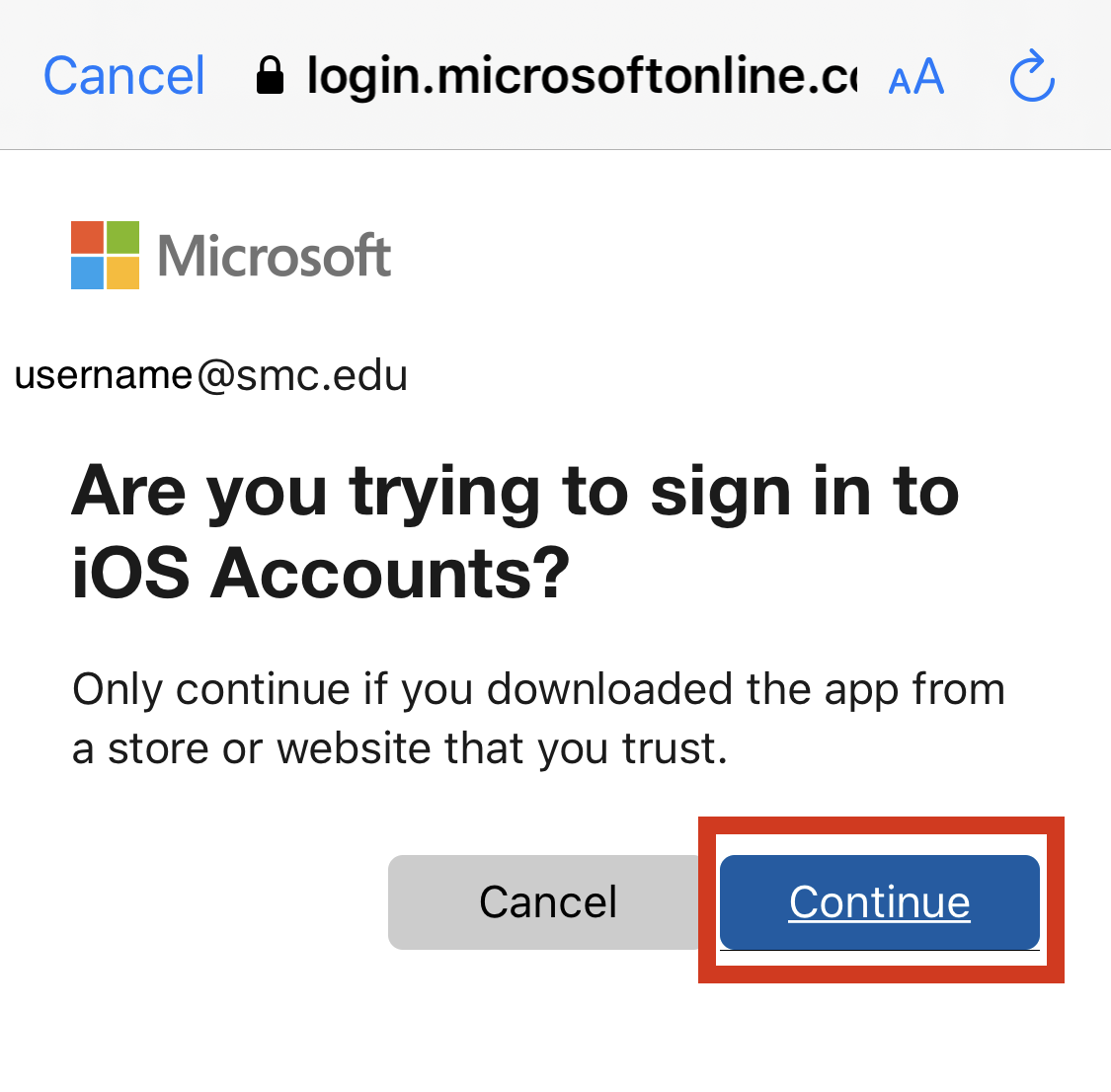Tap Cancel in the Safari top bar
Viewport: 1111px width, 1092px height.
(124, 76)
